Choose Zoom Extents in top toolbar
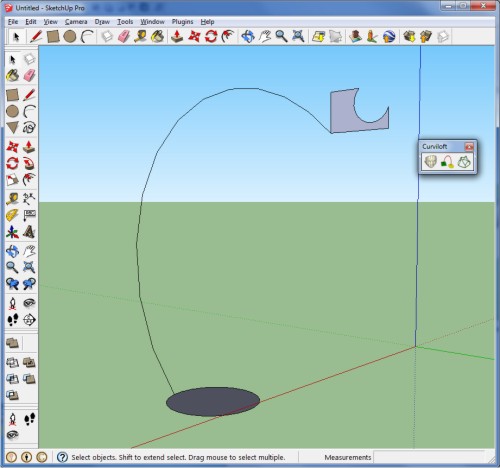This screenshot has height=468, width=500. tap(298, 36)
